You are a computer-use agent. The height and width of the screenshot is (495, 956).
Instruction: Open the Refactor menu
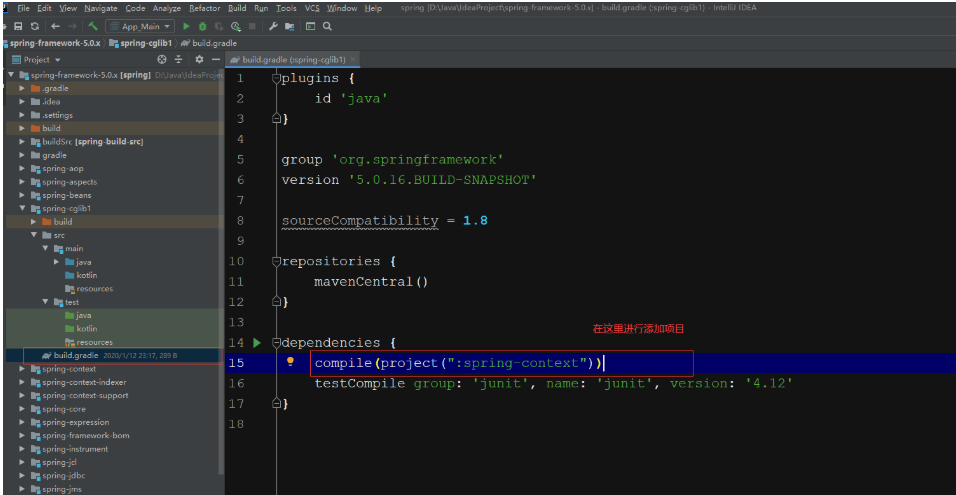tap(205, 9)
